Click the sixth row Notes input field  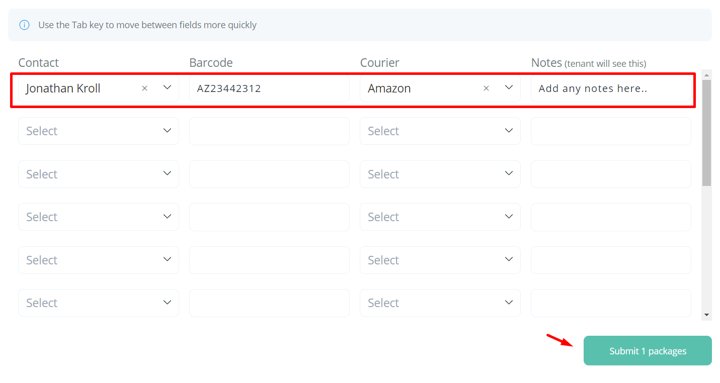[x=611, y=303]
